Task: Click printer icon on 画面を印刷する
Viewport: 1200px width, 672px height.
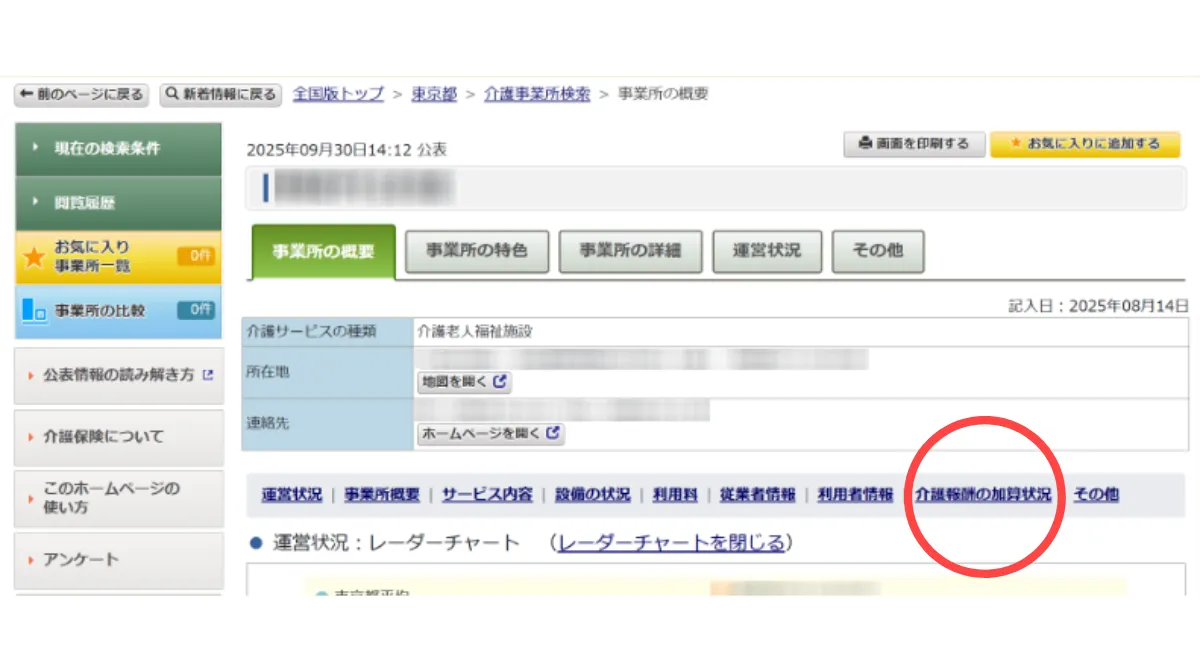Action: point(865,144)
